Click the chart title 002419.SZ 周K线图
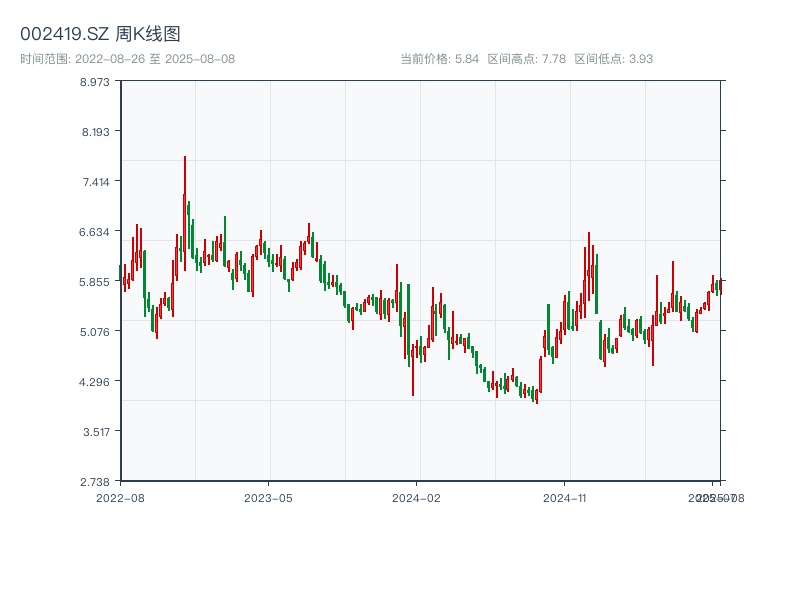The width and height of the screenshot is (800, 600). pos(100,34)
